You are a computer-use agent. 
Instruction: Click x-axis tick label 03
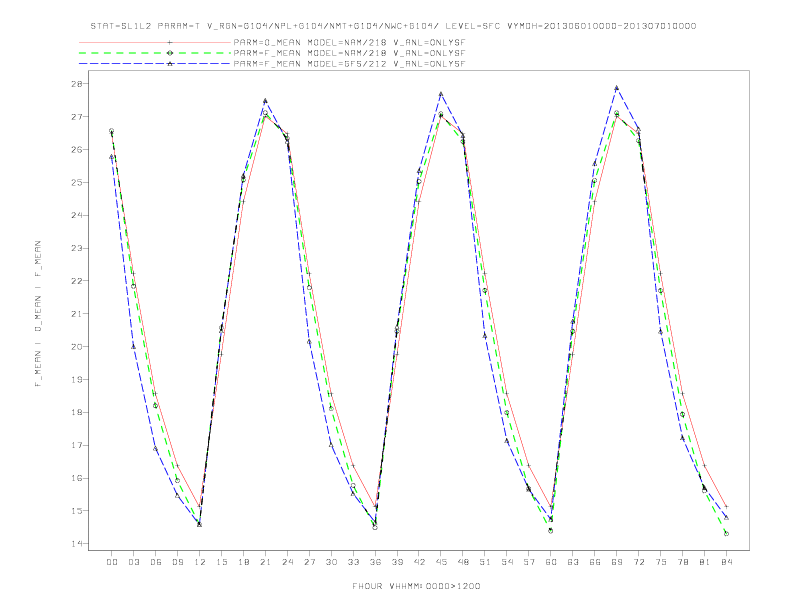tap(134, 562)
